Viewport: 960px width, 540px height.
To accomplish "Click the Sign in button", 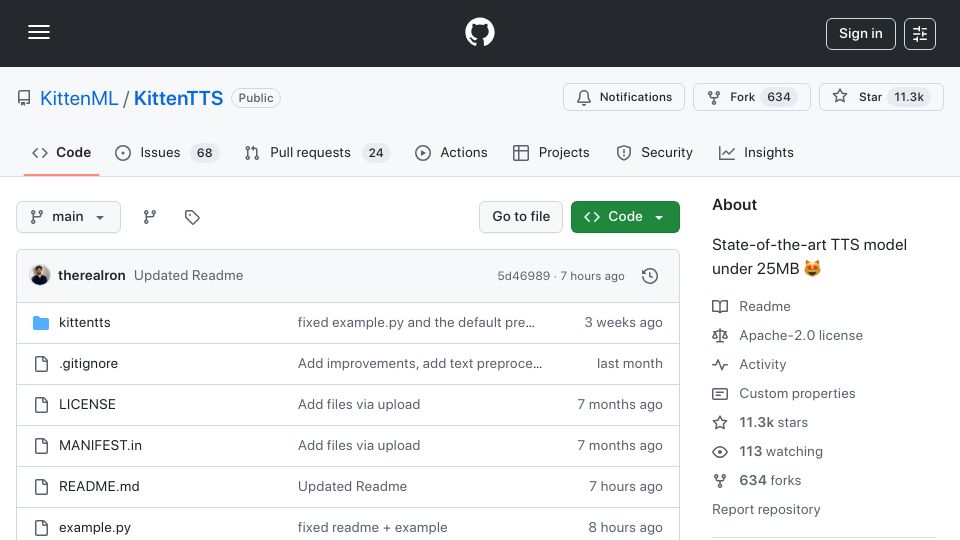I will click(860, 34).
